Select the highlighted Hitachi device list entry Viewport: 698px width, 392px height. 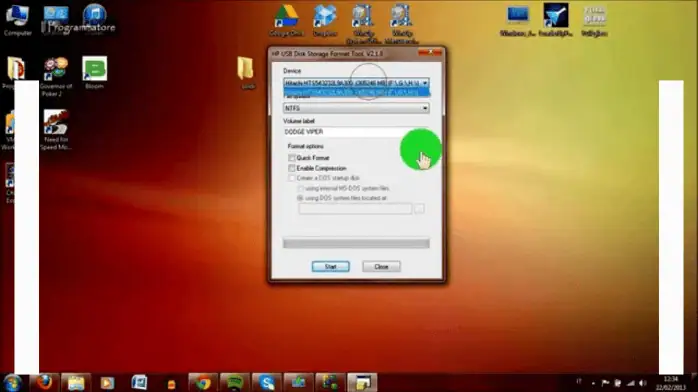356,92
